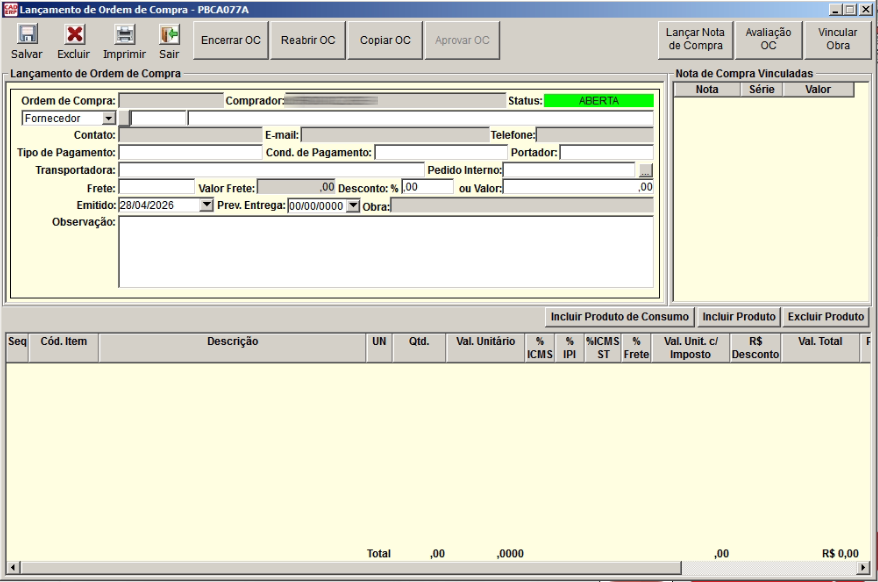Image resolution: width=878 pixels, height=582 pixels.
Task: Click the horizontal scrollbar thumb of items grid
Action: coord(351,567)
